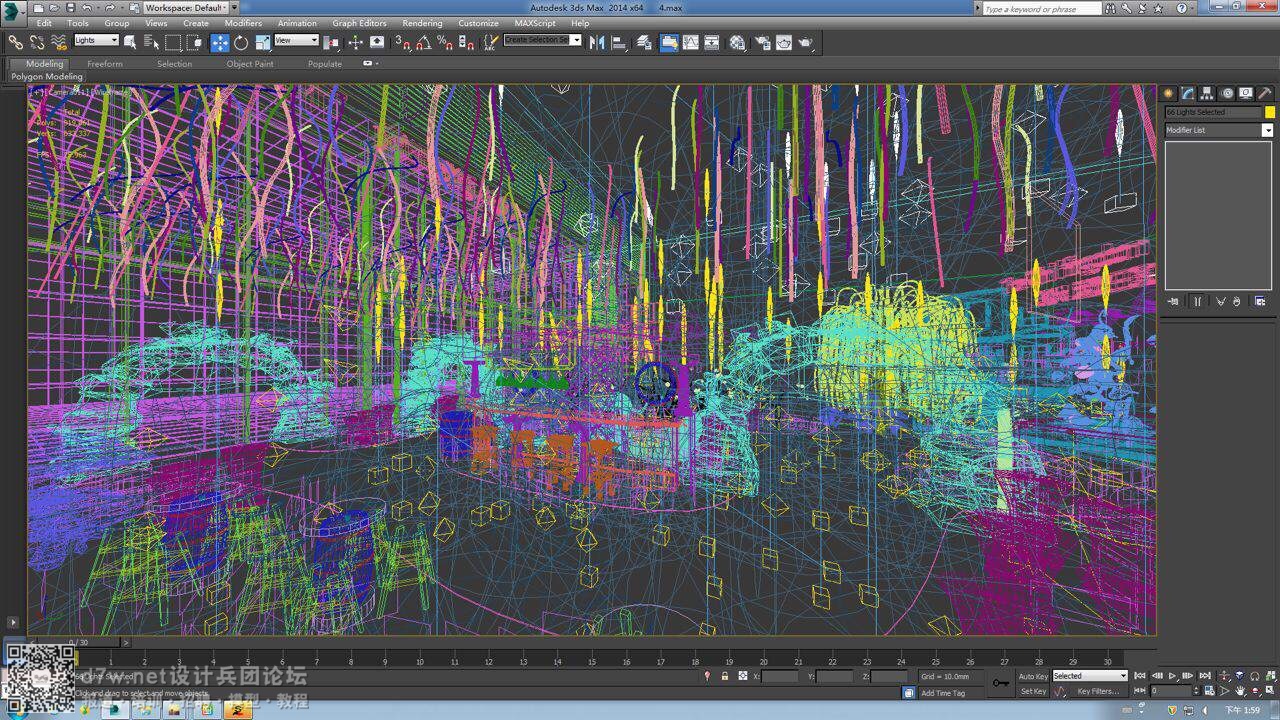Open the Create command panel tab
The height and width of the screenshot is (720, 1280).
tap(1168, 93)
